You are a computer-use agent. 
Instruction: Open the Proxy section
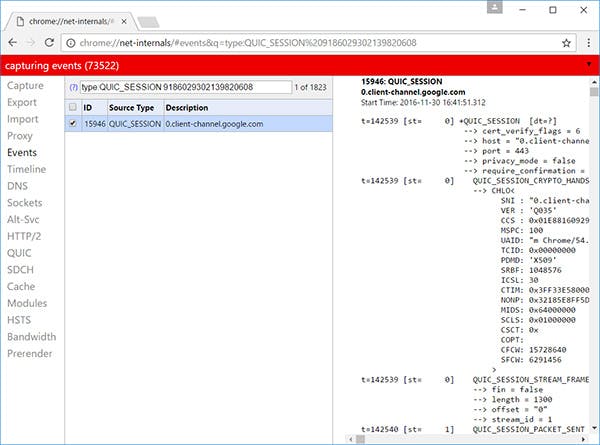(x=20, y=136)
